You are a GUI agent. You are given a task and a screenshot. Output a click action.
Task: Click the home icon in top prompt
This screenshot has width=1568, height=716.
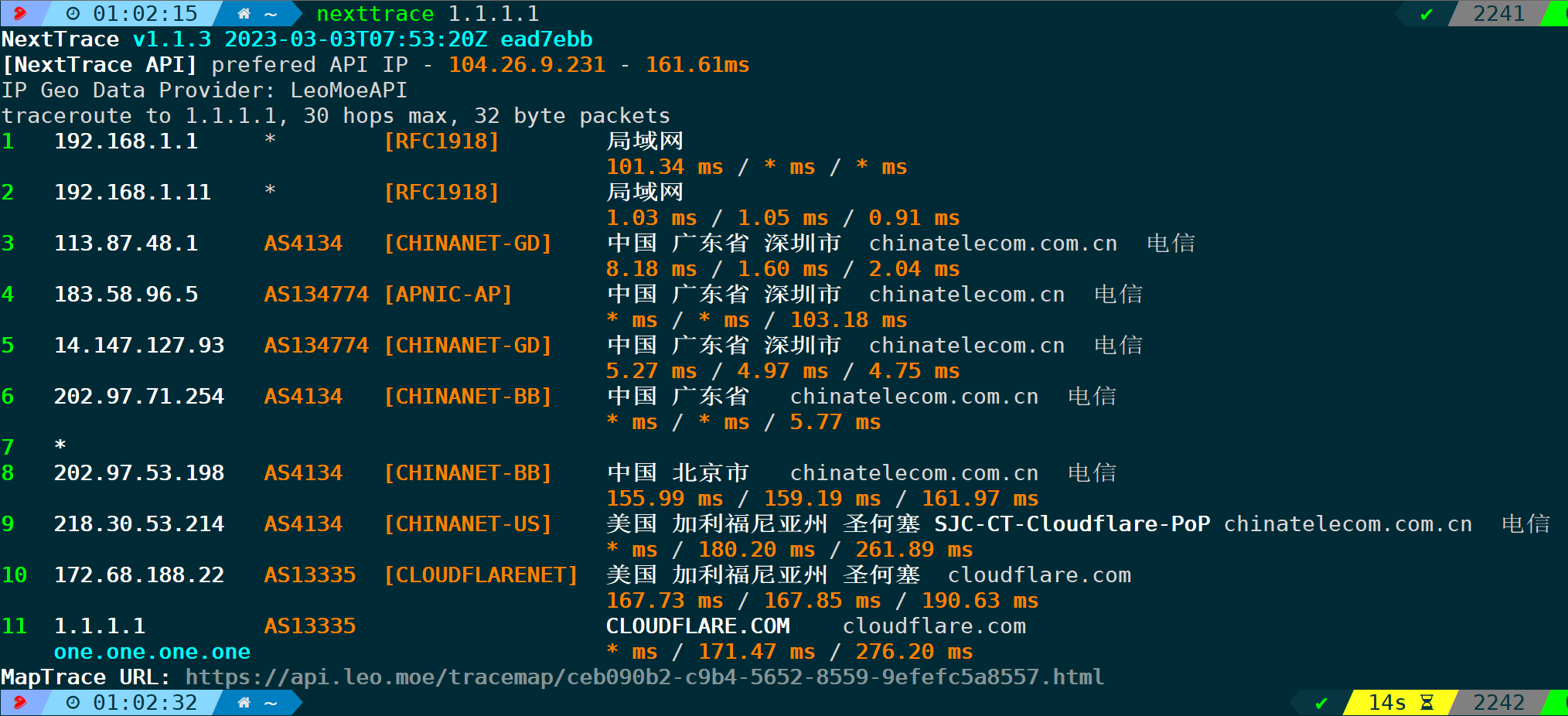tap(244, 13)
